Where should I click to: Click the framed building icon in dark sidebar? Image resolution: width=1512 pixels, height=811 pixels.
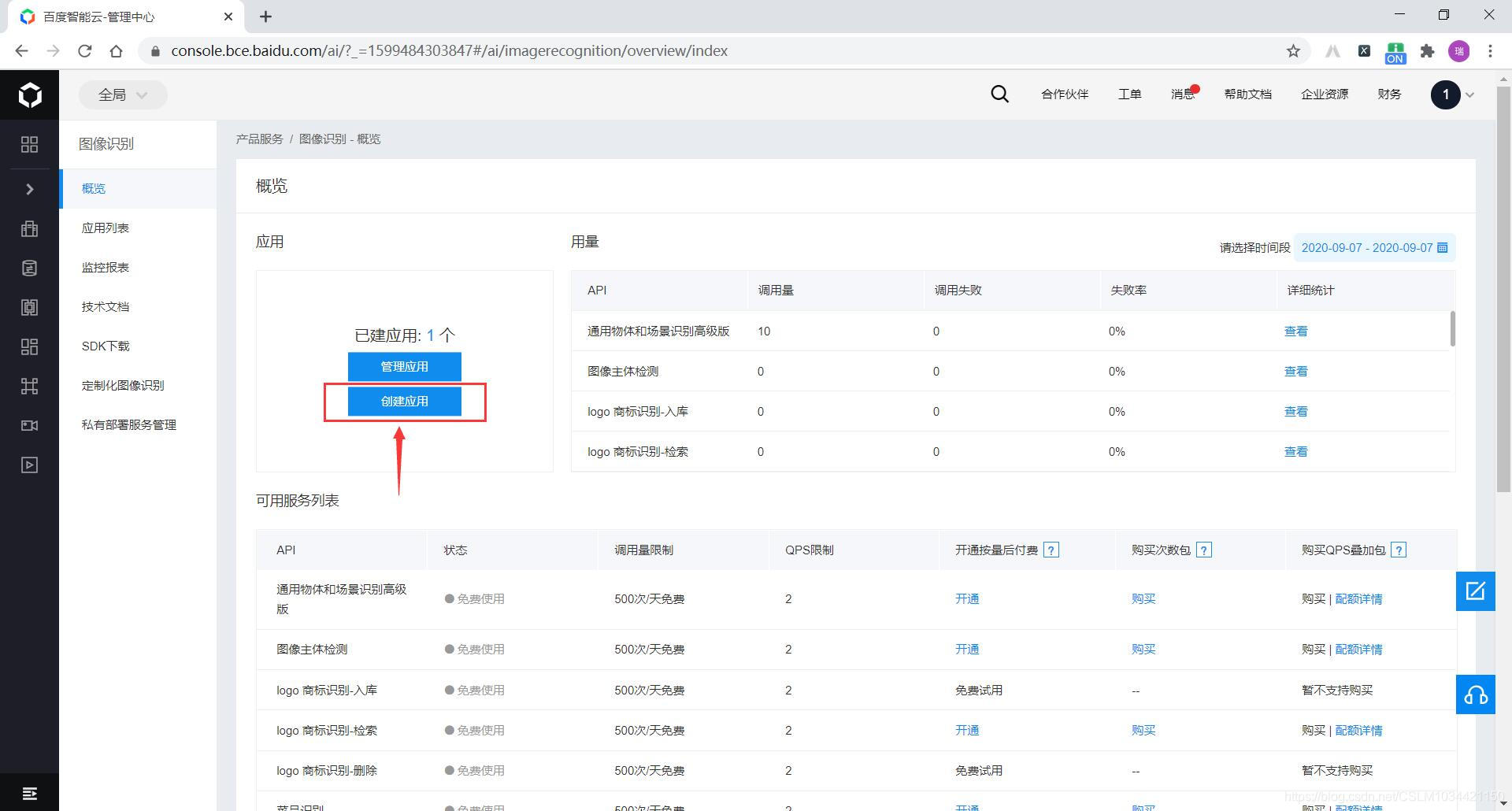pyautogui.click(x=29, y=307)
